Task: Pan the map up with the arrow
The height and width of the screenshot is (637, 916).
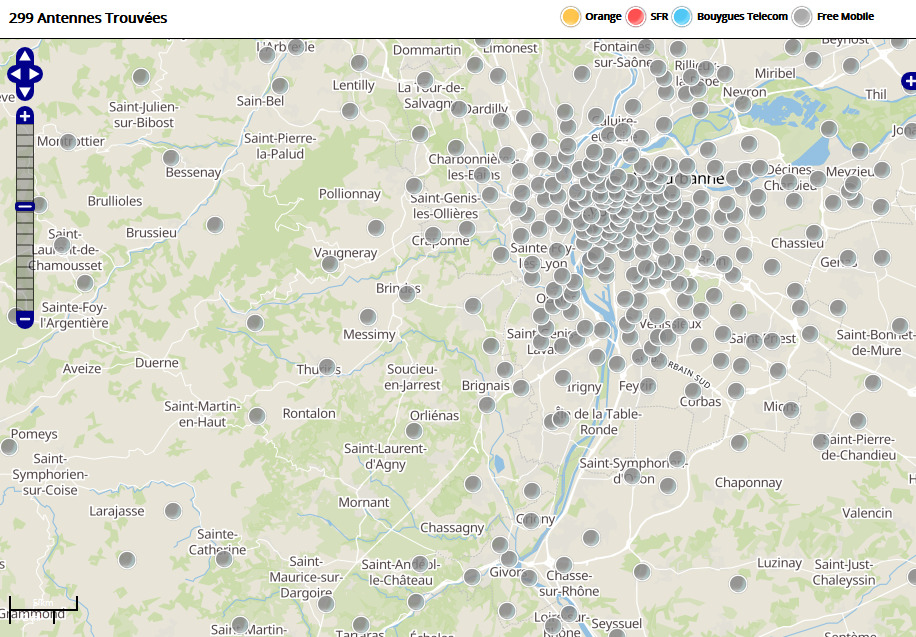Action: (25, 56)
